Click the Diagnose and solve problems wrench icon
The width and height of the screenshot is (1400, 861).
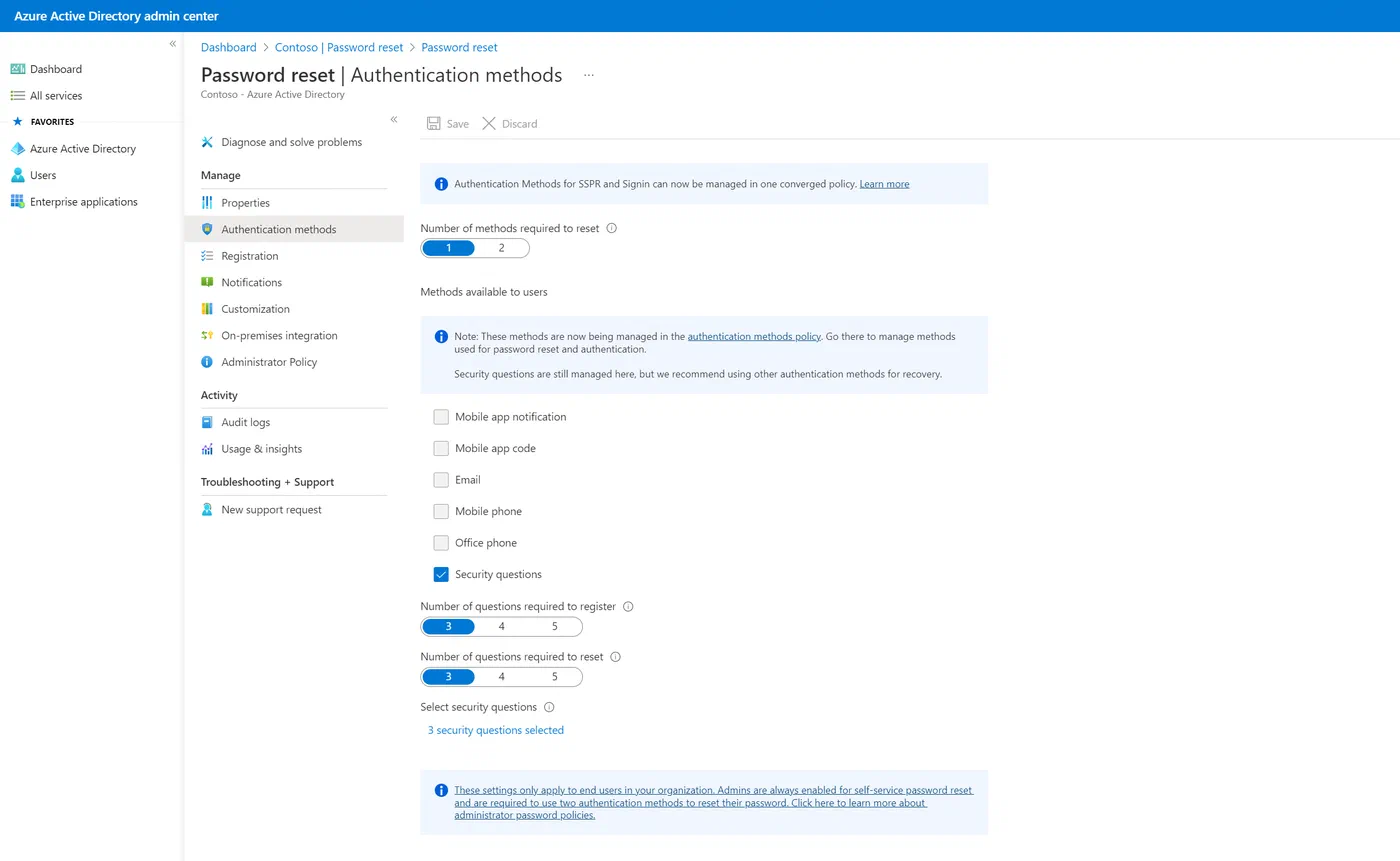click(207, 142)
